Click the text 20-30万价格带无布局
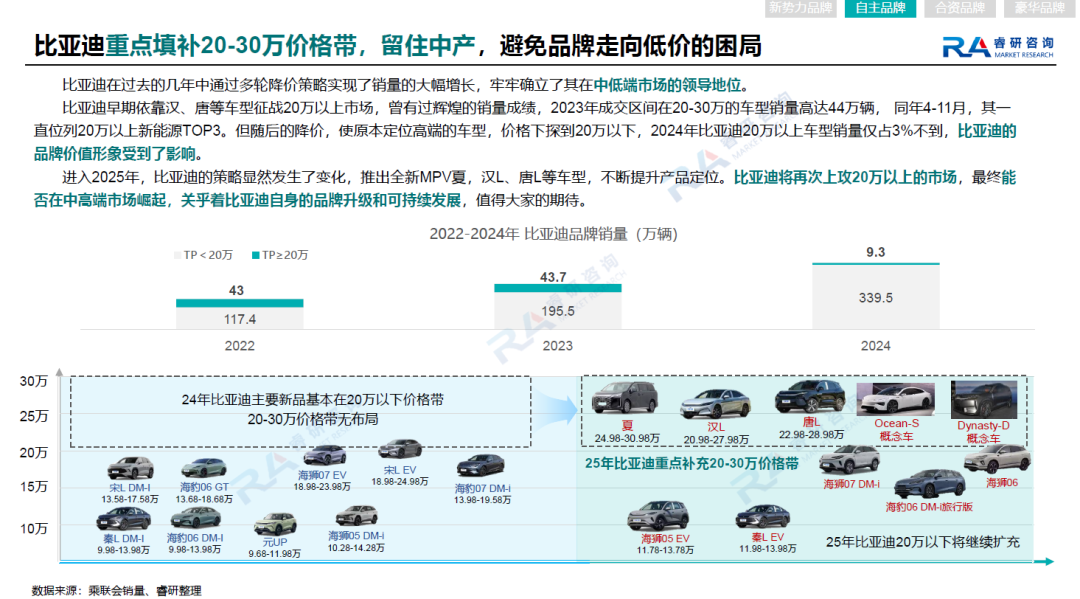The image size is (1080, 599). 313,419
